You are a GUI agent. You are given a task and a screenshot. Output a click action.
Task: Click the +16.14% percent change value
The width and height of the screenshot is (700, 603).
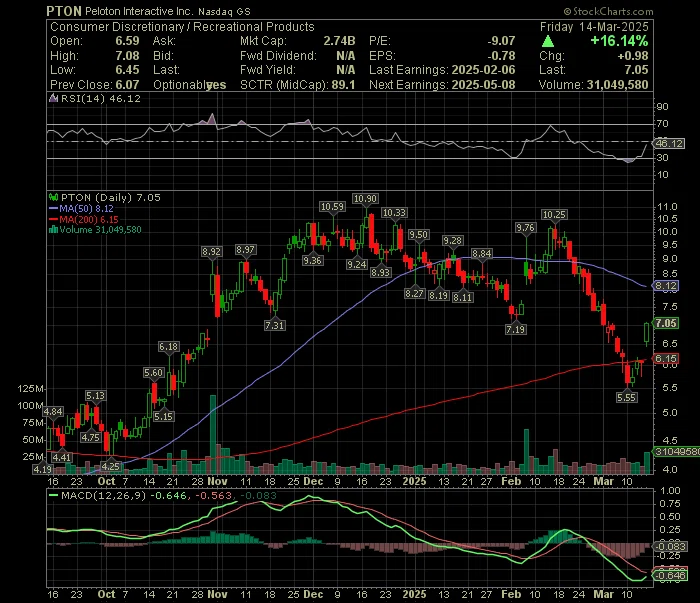(x=619, y=41)
